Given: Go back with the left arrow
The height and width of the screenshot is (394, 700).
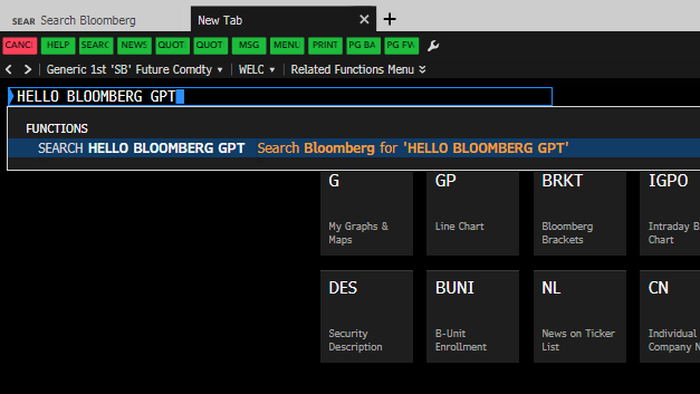Looking at the screenshot, I should click(x=9, y=70).
